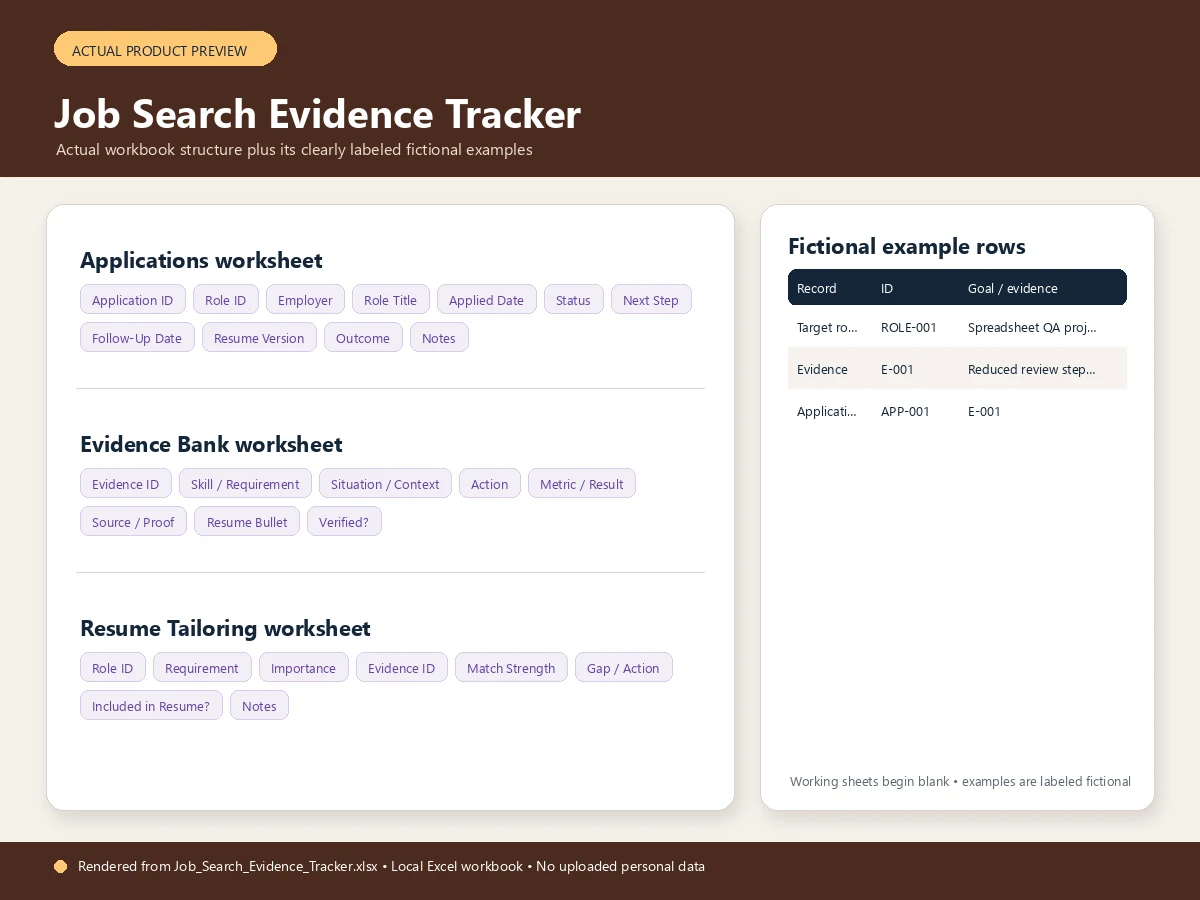Click the Situation / Context chip
The image size is (1200, 900).
(x=385, y=484)
